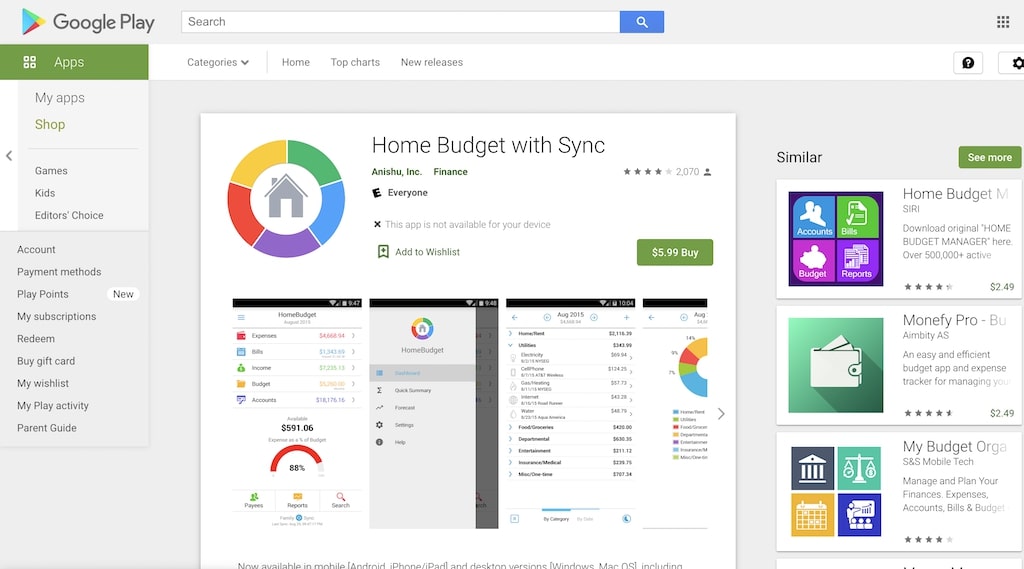Open New releases
This screenshot has height=569, width=1024.
(432, 62)
